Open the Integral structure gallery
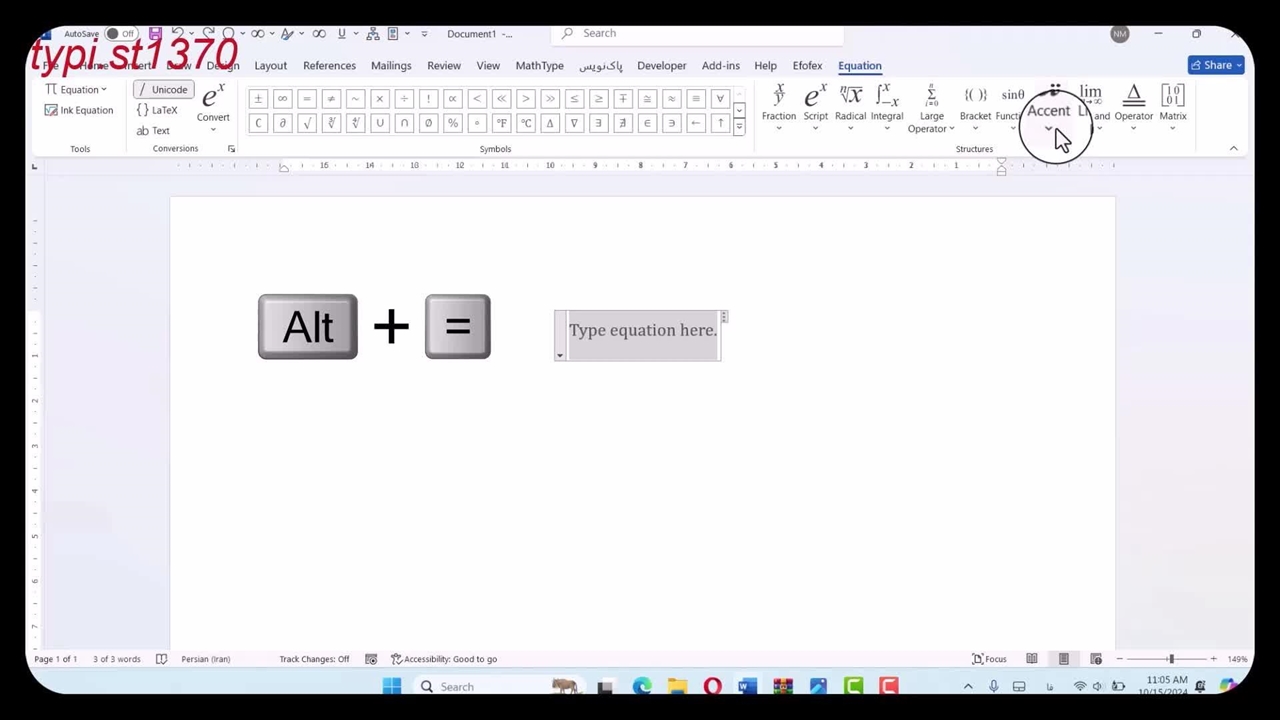This screenshot has height=720, width=1280. pos(886,105)
